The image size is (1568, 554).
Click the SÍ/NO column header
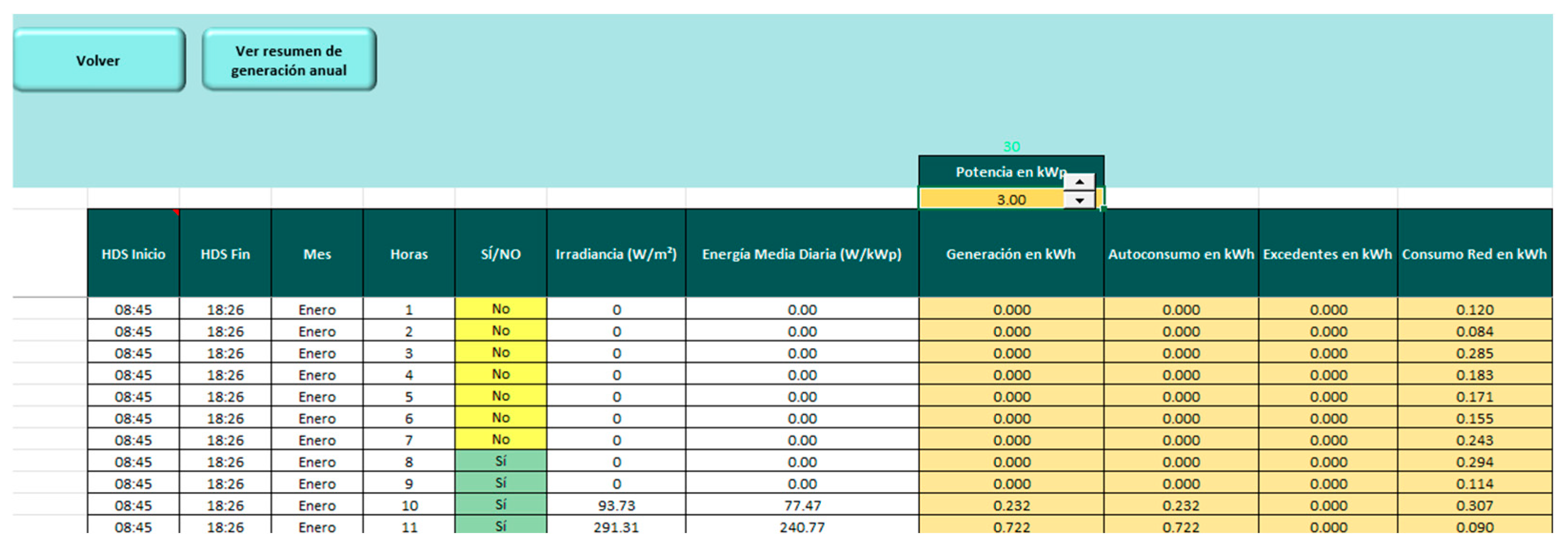coord(500,254)
